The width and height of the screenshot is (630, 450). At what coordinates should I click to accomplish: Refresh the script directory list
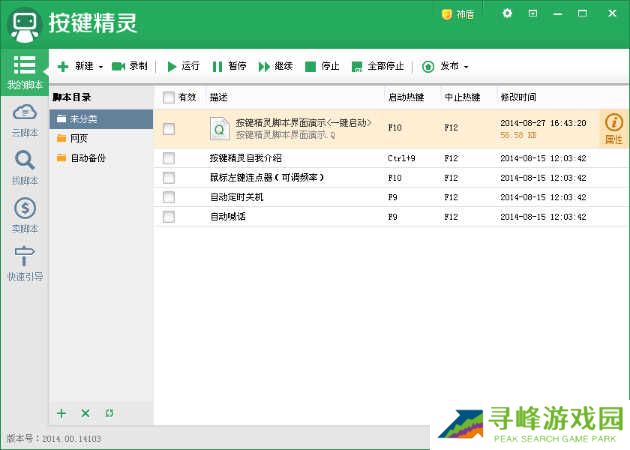[x=109, y=413]
